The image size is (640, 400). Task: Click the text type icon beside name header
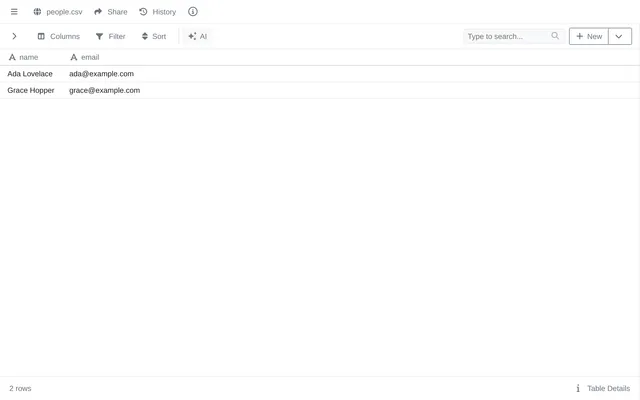tap(12, 57)
